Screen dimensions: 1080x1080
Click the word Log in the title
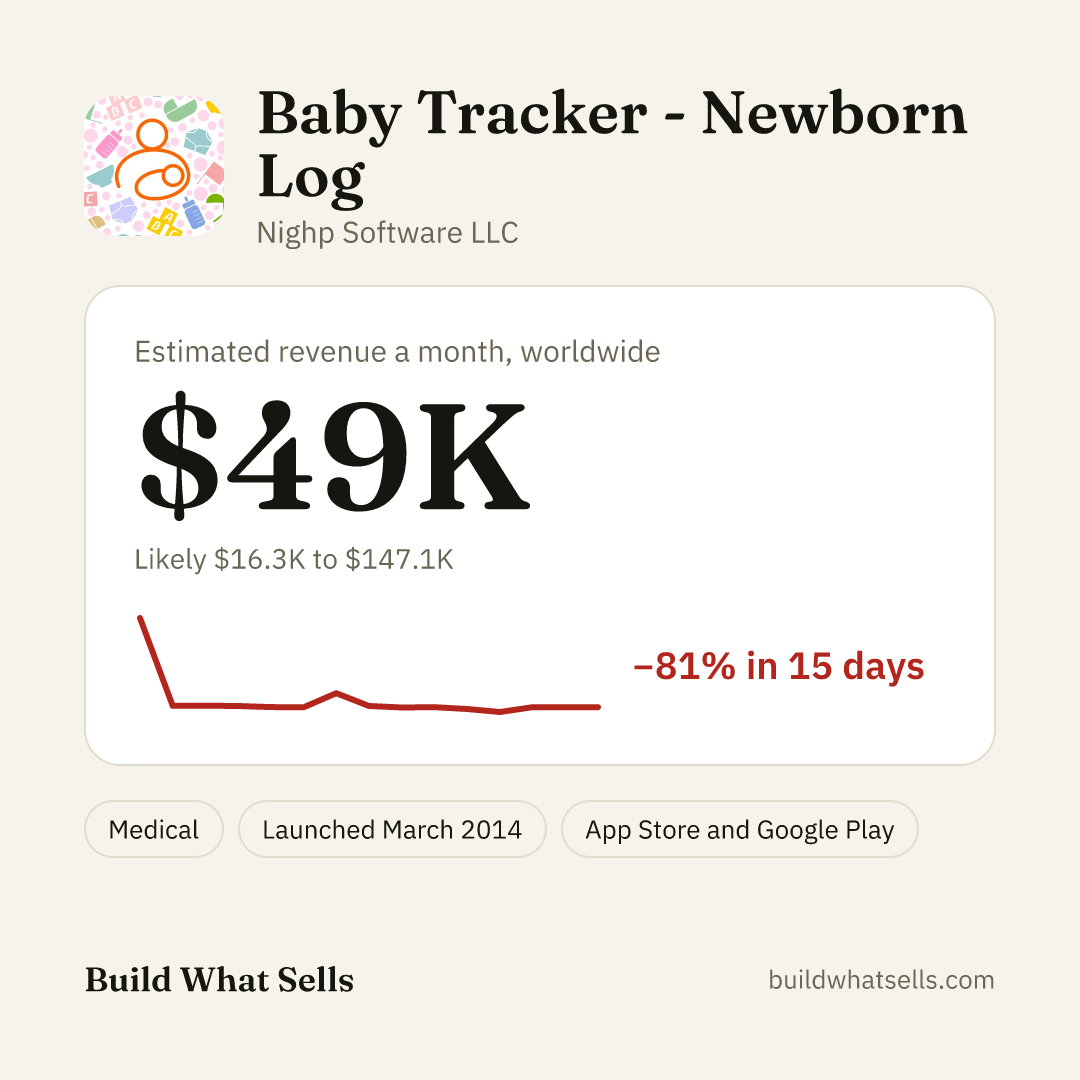click(311, 178)
